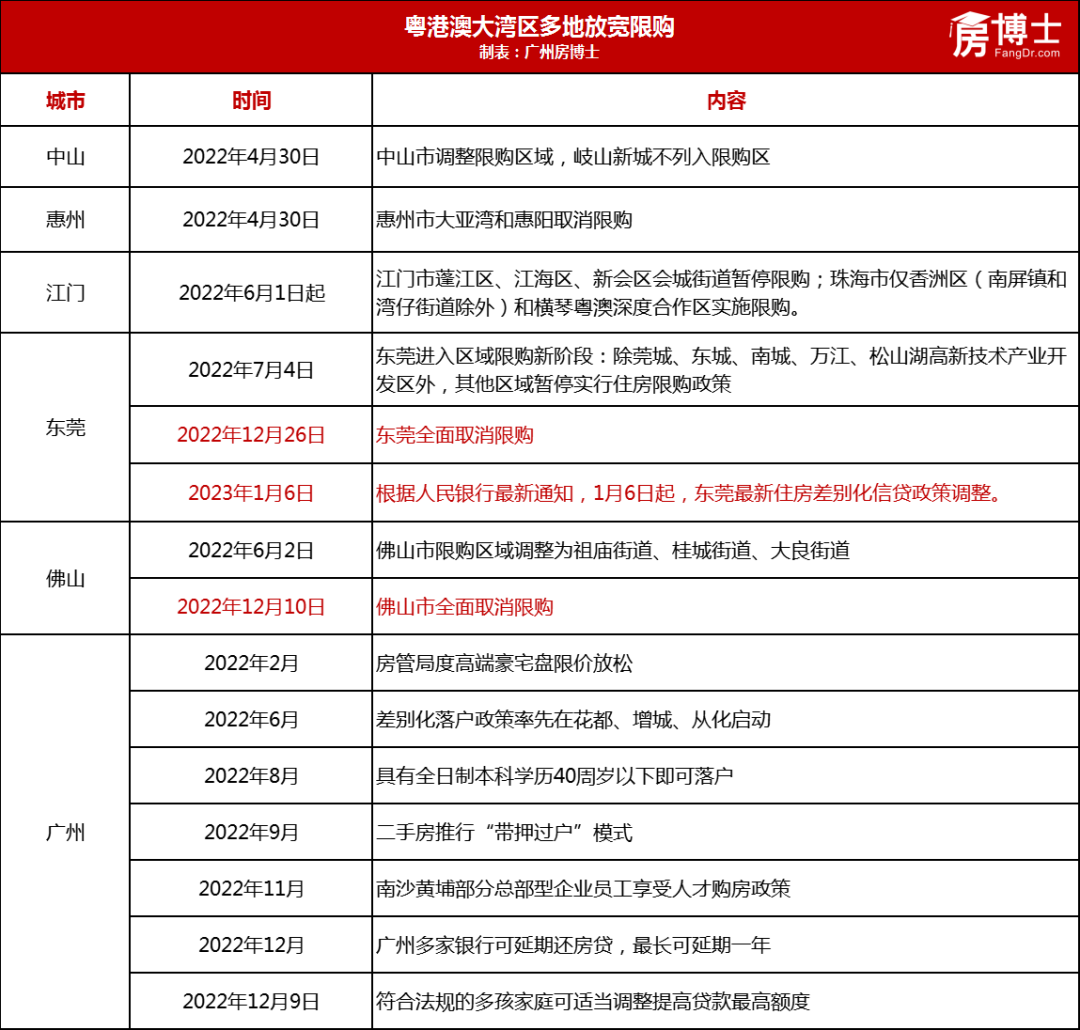The image size is (1080, 1030).
Task: Select the 内容 column header
Action: [x=722, y=100]
